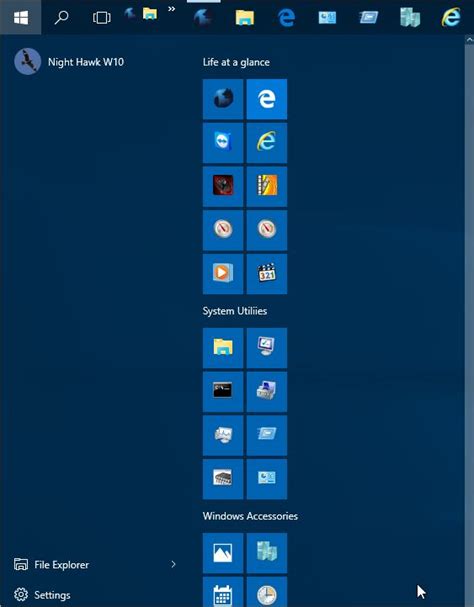The width and height of the screenshot is (474, 607).
Task: Open the Command Prompt tile
Action: (x=223, y=392)
